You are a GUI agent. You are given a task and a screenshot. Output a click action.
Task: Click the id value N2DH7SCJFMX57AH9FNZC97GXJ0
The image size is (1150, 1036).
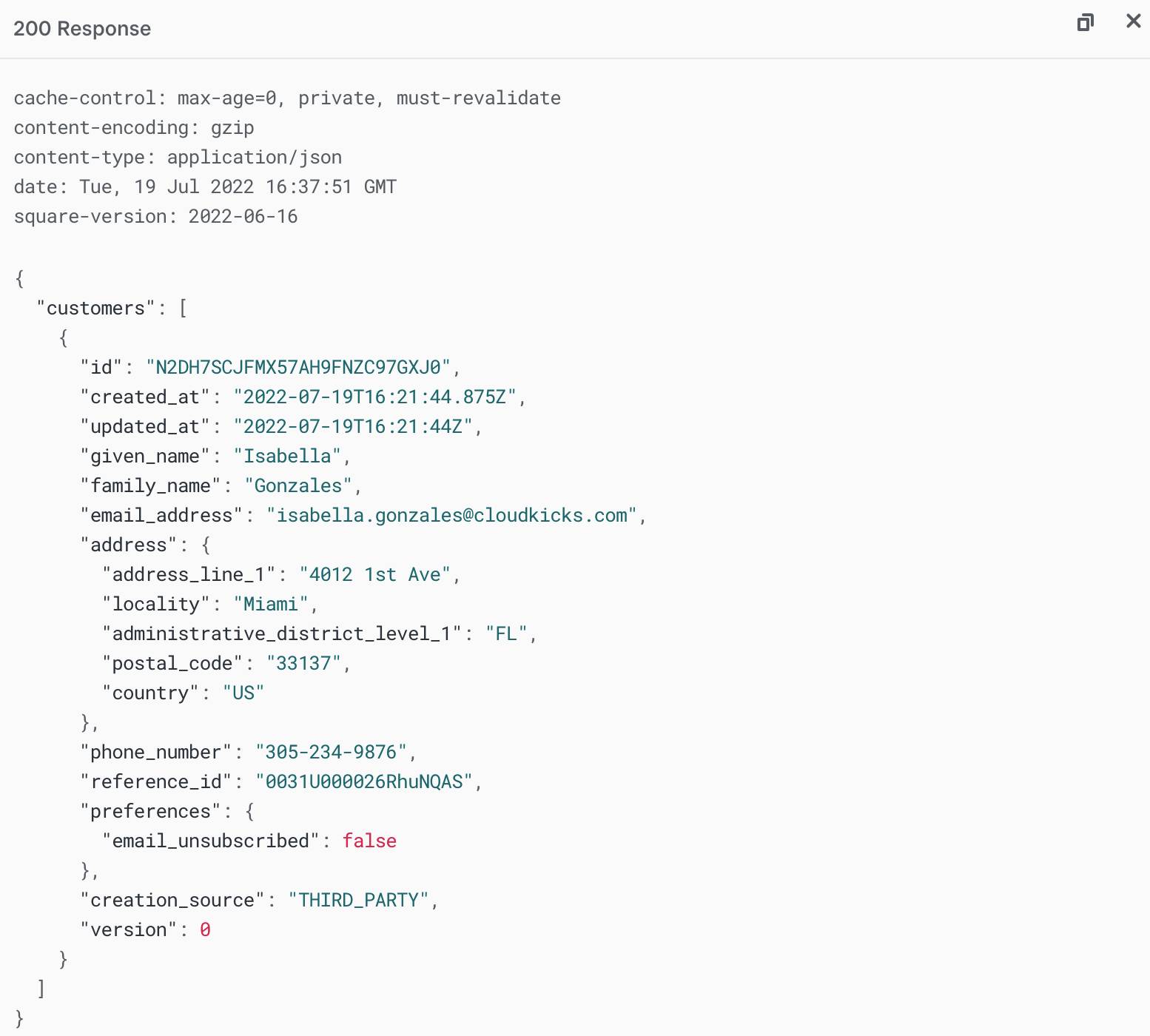(x=298, y=367)
